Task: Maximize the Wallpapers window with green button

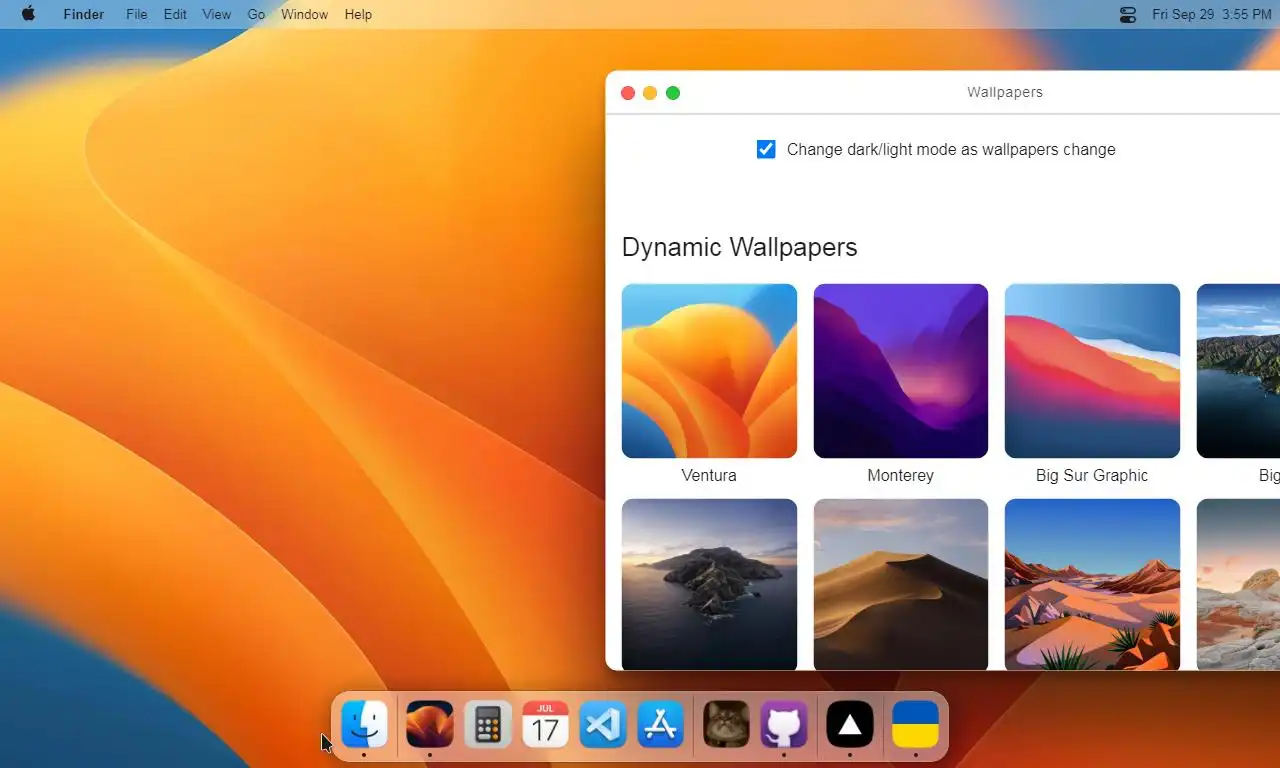Action: (x=673, y=93)
